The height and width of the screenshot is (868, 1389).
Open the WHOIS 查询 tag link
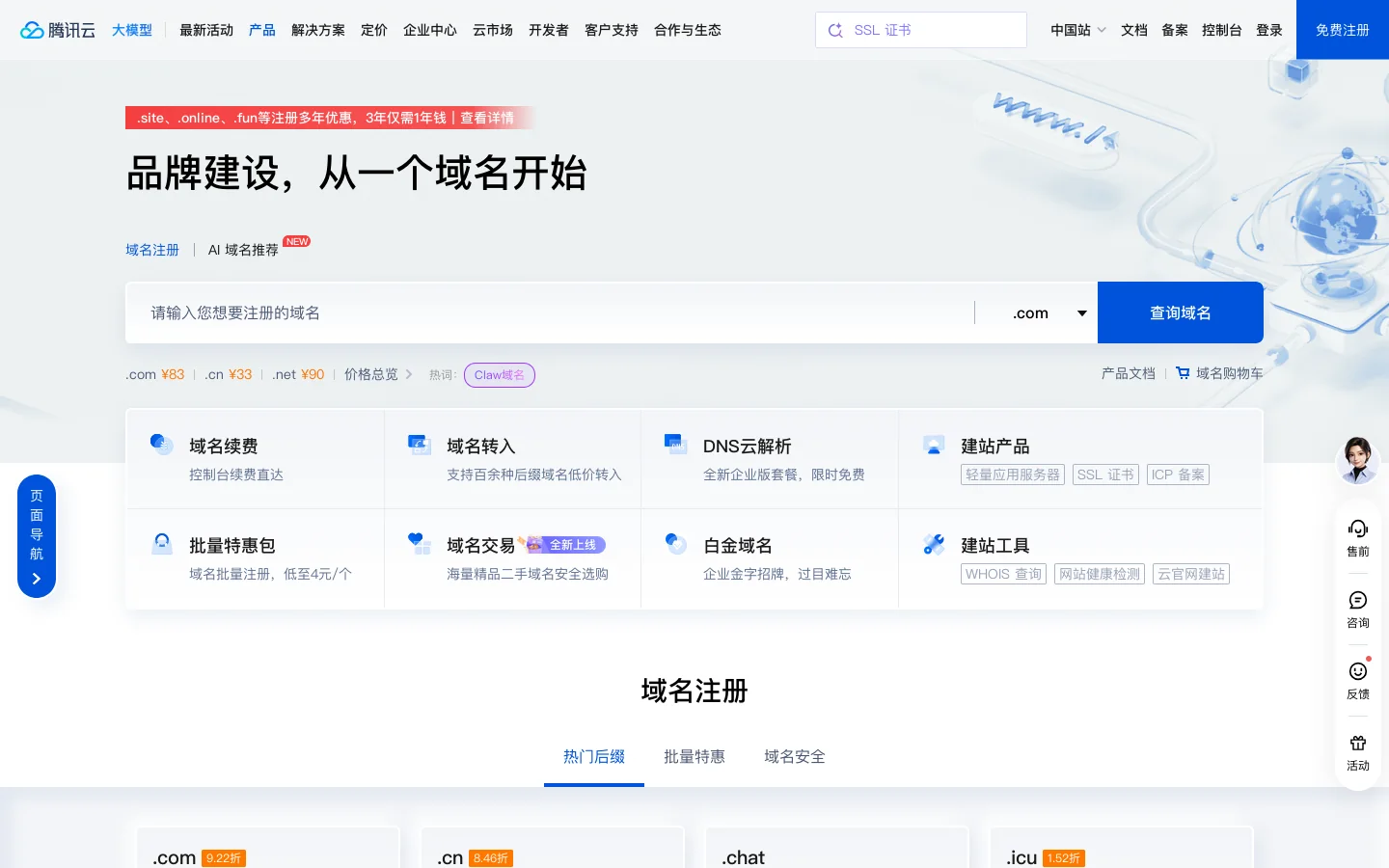click(x=1003, y=574)
